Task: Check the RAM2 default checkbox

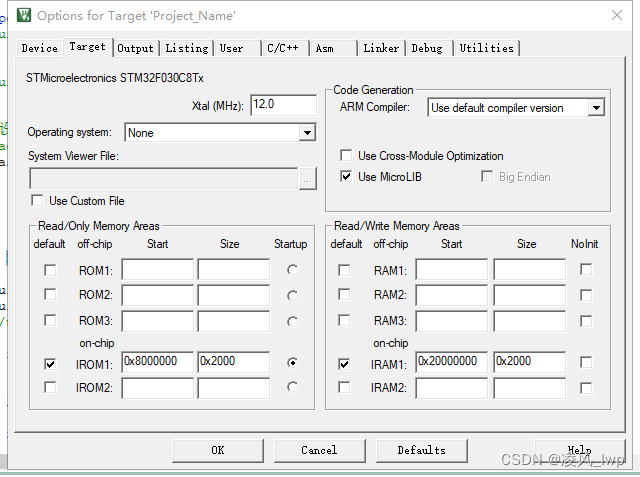Action: [x=344, y=294]
